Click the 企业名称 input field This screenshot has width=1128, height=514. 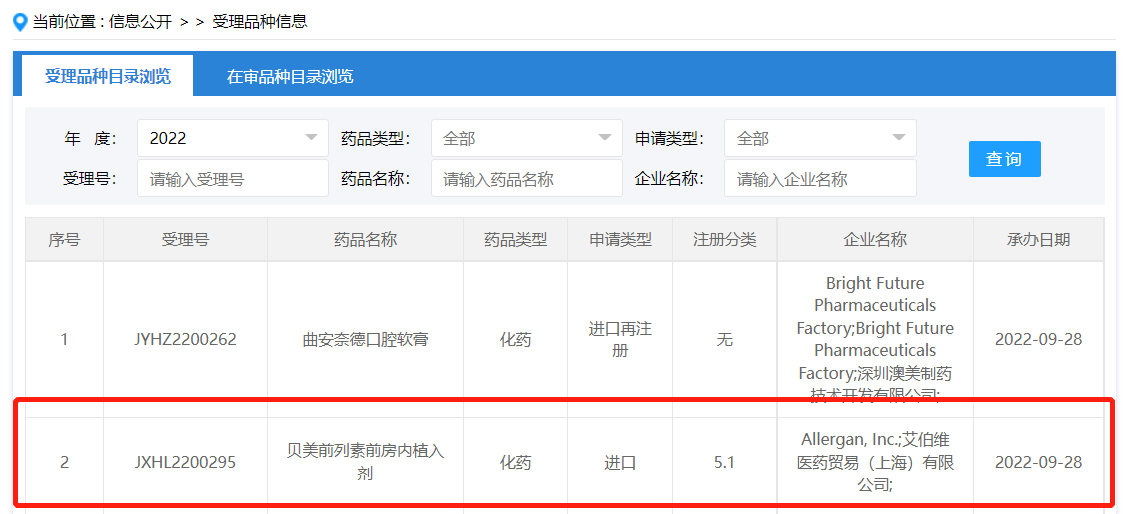[820, 179]
